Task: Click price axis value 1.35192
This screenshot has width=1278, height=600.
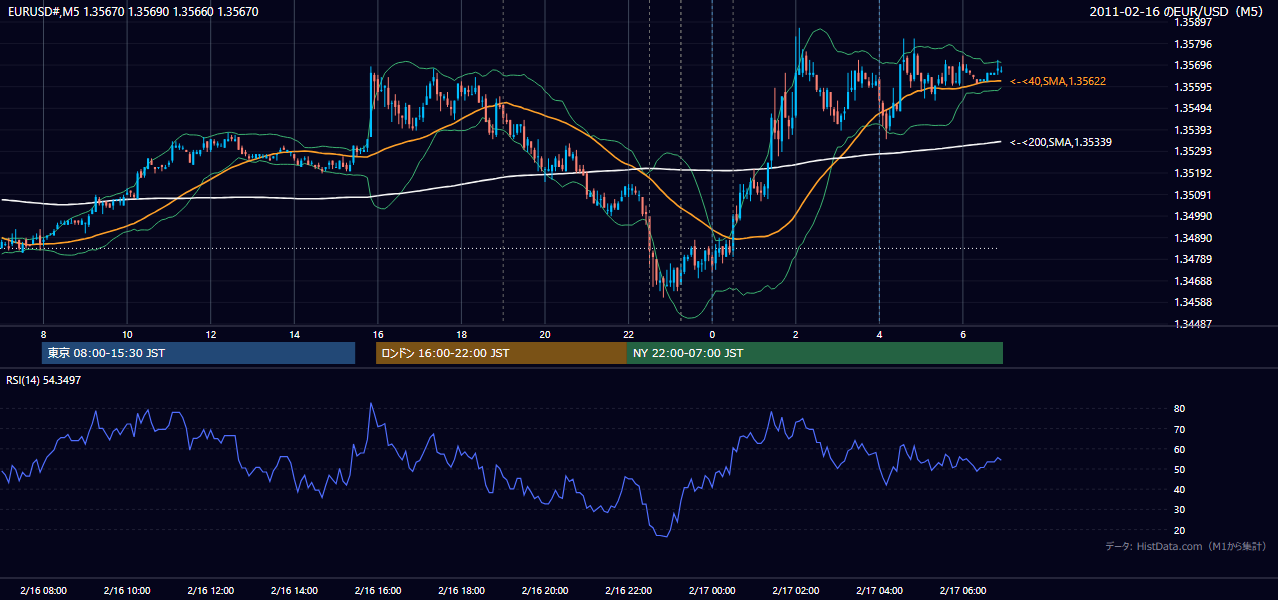Action: click(1193, 173)
